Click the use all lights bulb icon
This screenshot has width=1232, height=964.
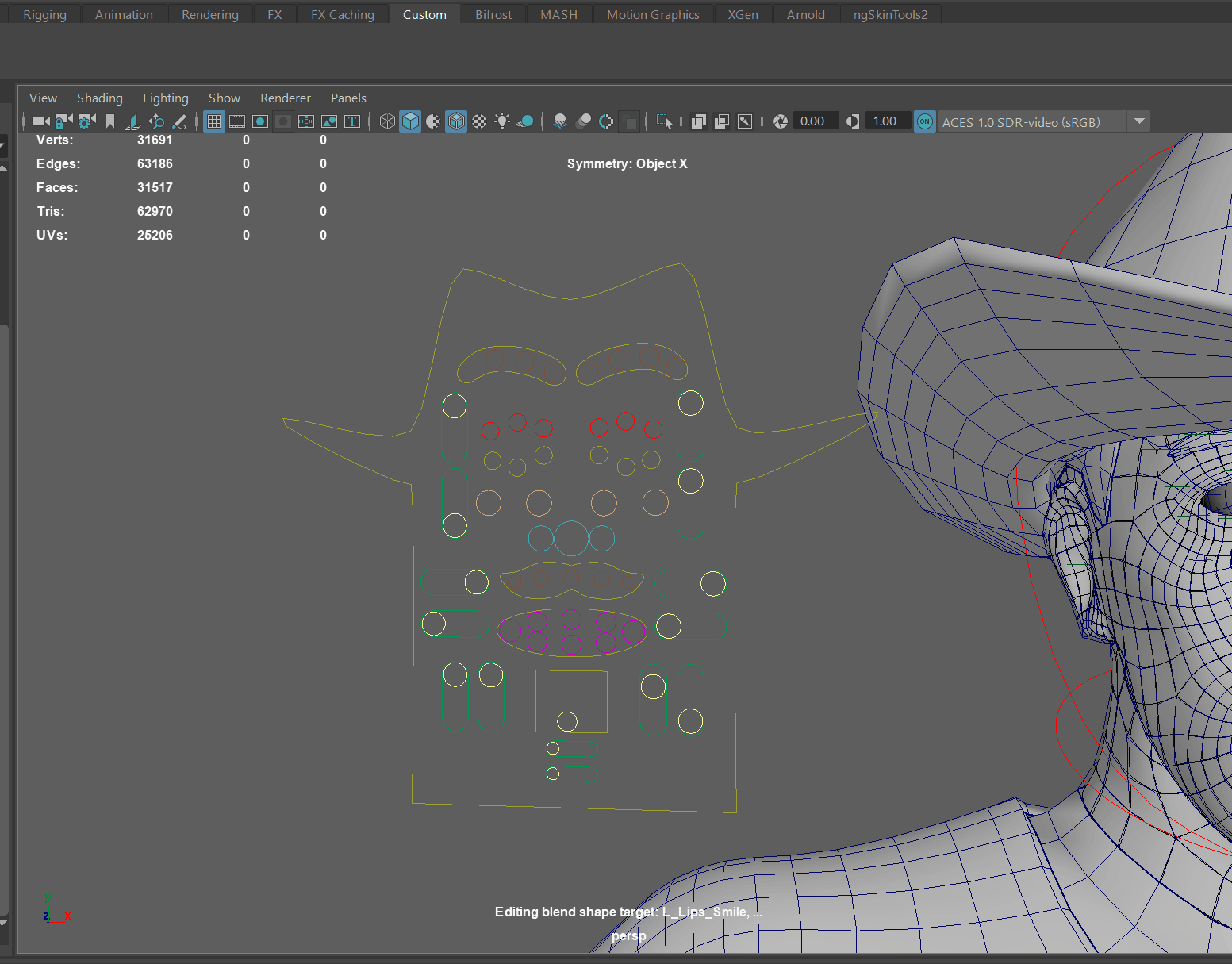coord(502,121)
